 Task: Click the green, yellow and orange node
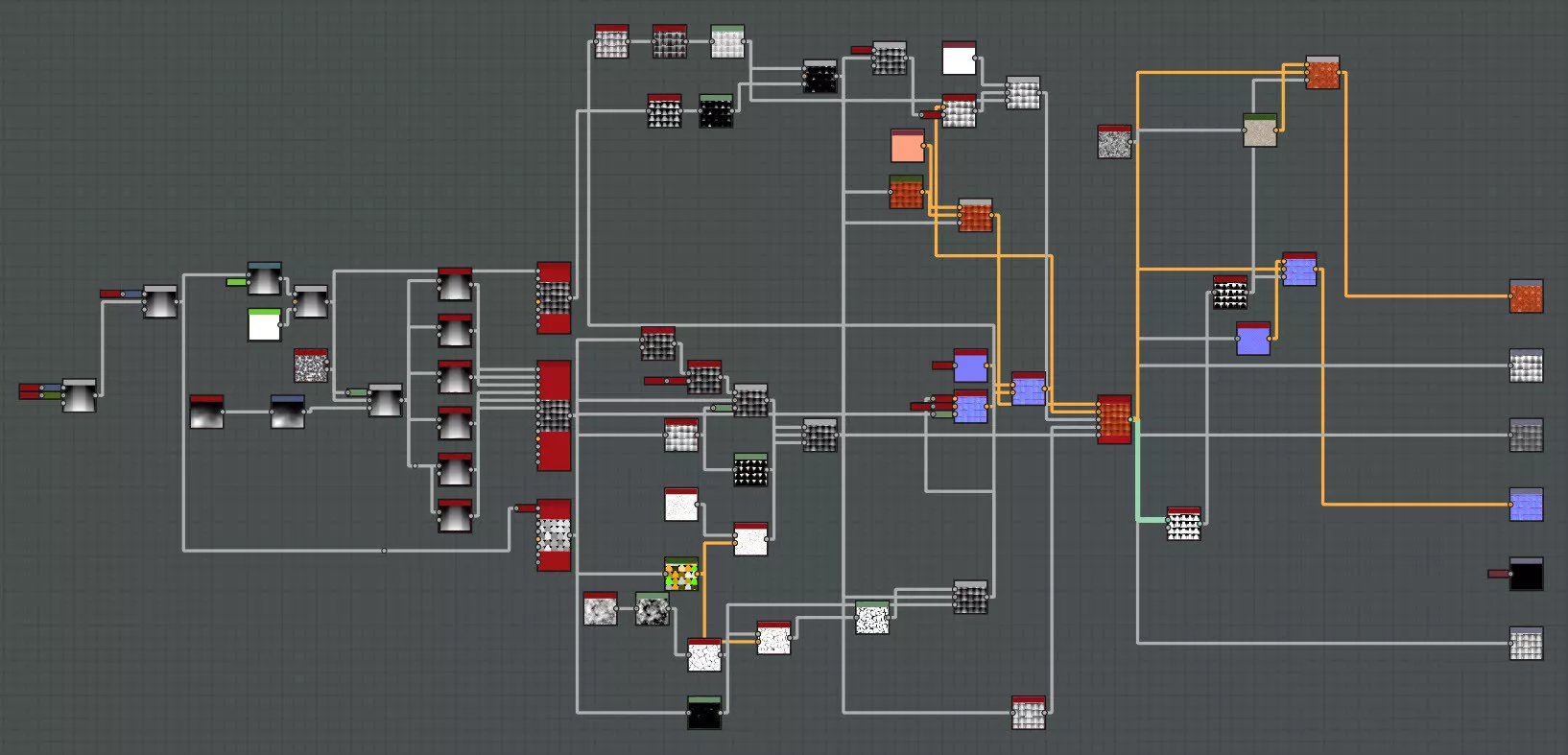[681, 575]
